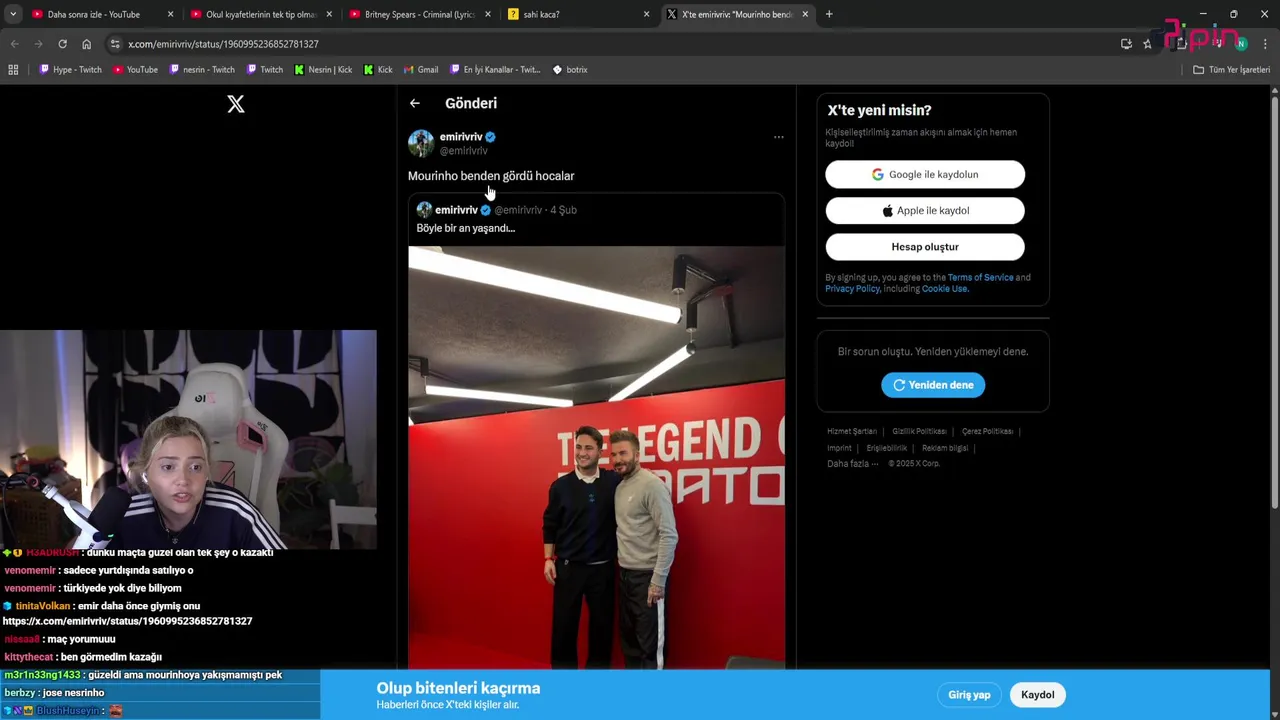Click the X logo in the left sidebar
The height and width of the screenshot is (720, 1280).
click(236, 104)
